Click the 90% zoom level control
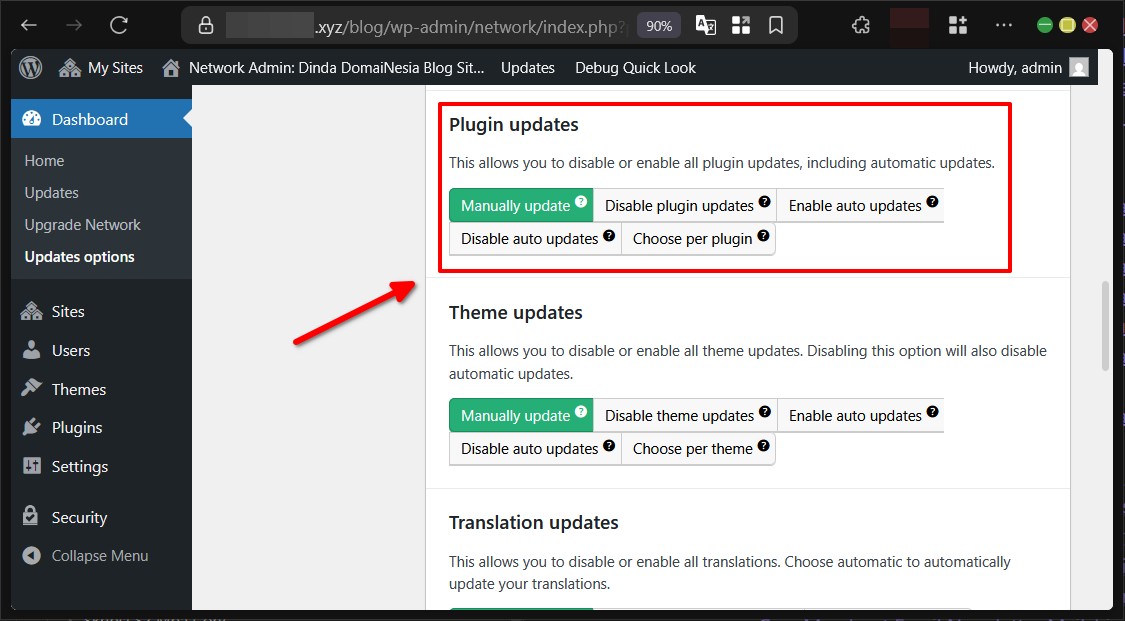The height and width of the screenshot is (621, 1125). pos(658,26)
